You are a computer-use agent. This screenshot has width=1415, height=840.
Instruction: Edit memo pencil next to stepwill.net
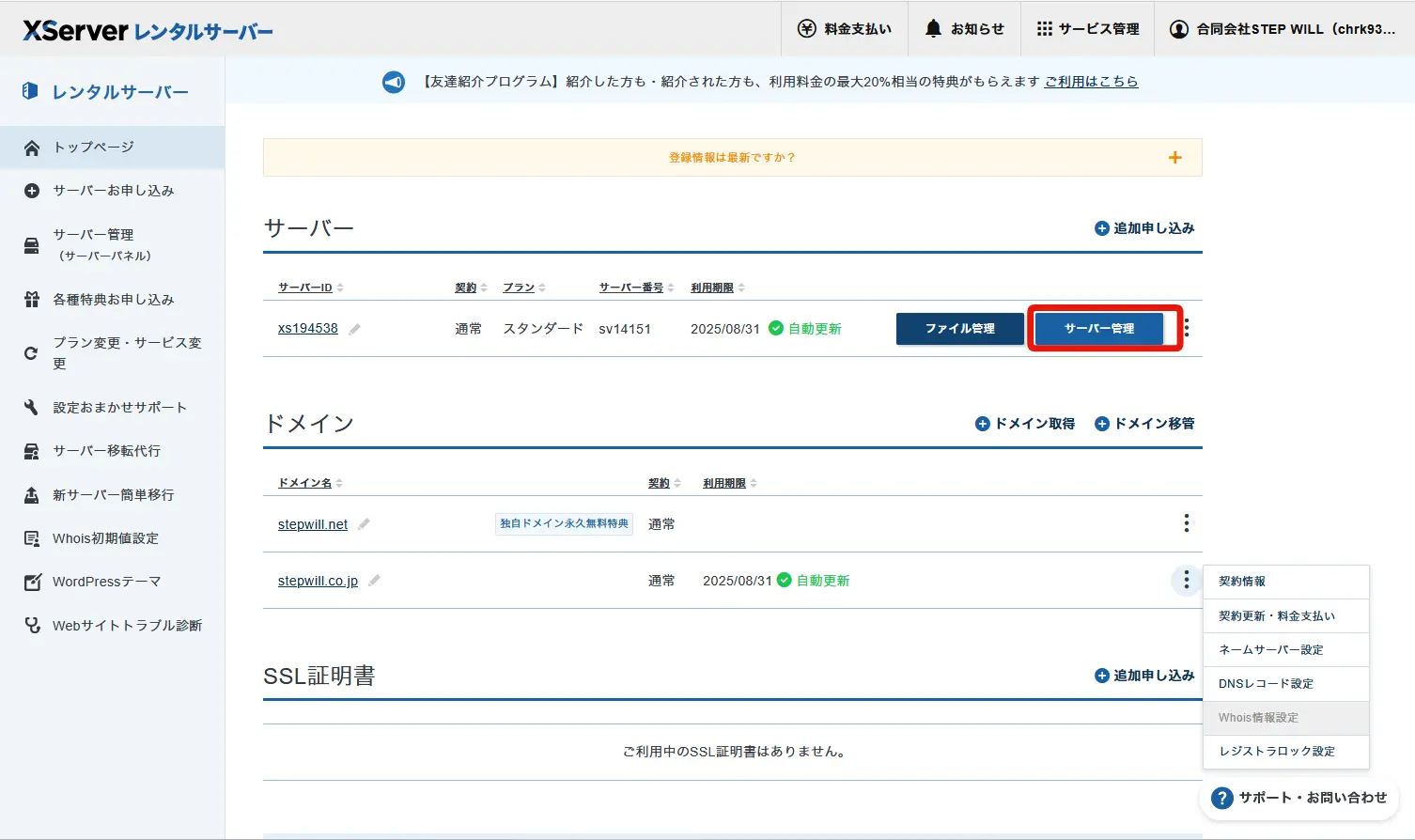[364, 524]
